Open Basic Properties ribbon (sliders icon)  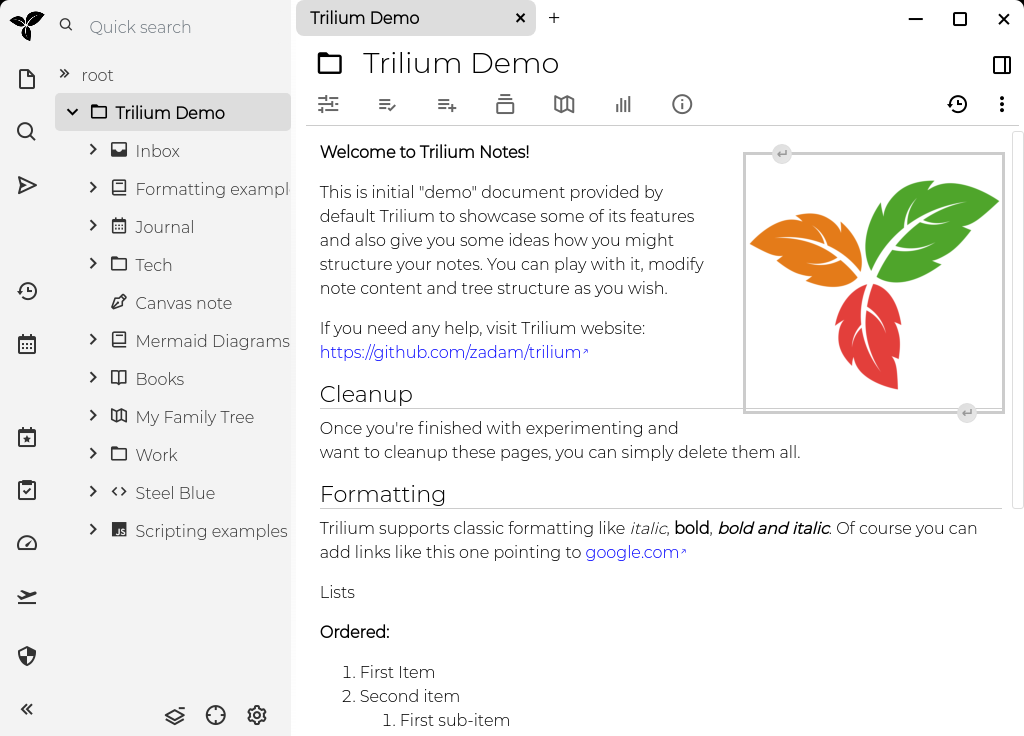[328, 103]
